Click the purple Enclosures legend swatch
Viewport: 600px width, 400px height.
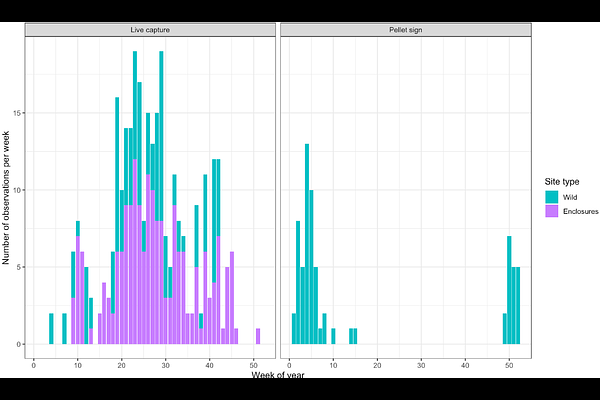552,212
